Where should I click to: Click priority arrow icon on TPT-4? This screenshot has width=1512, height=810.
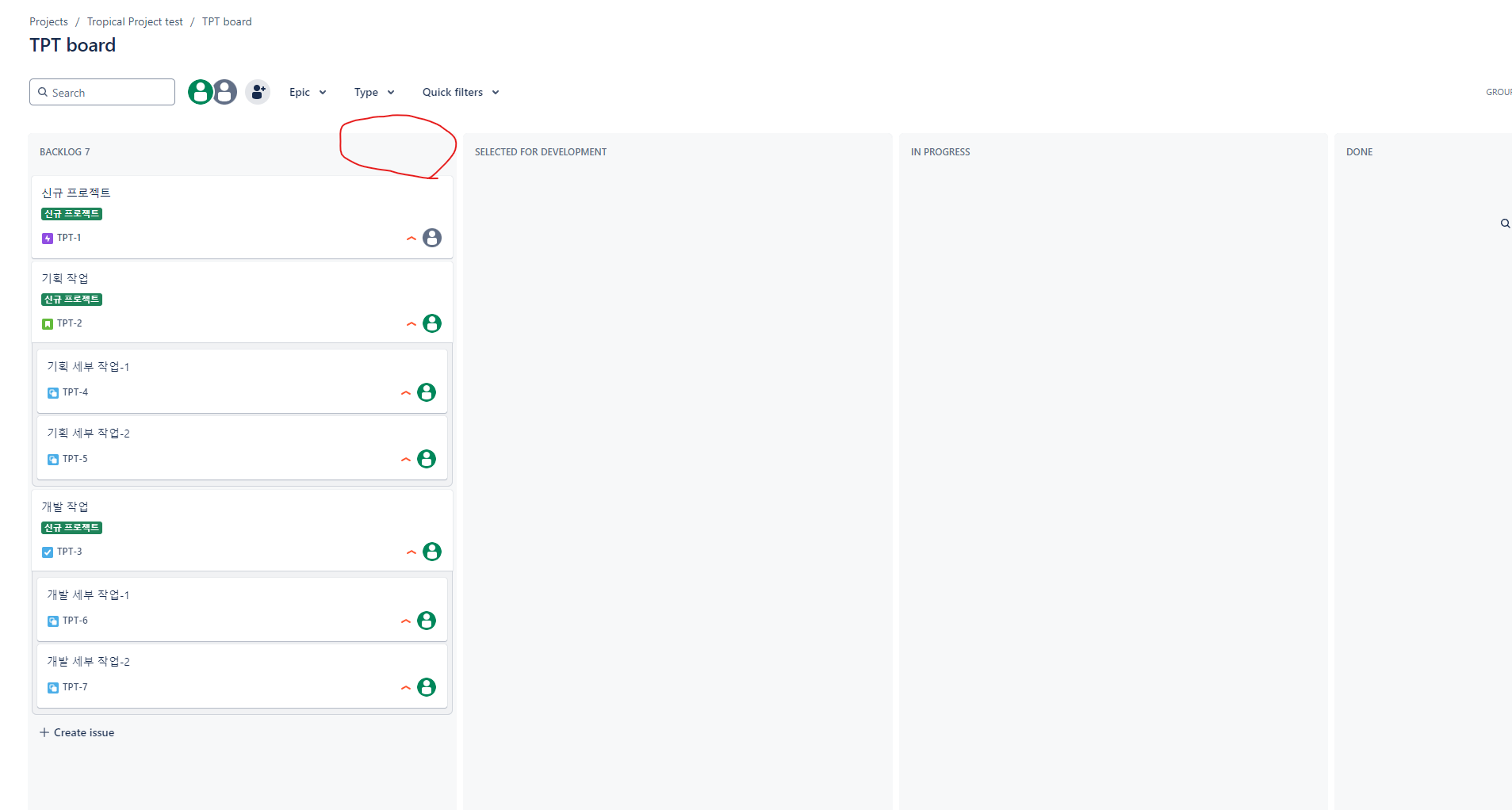406,392
